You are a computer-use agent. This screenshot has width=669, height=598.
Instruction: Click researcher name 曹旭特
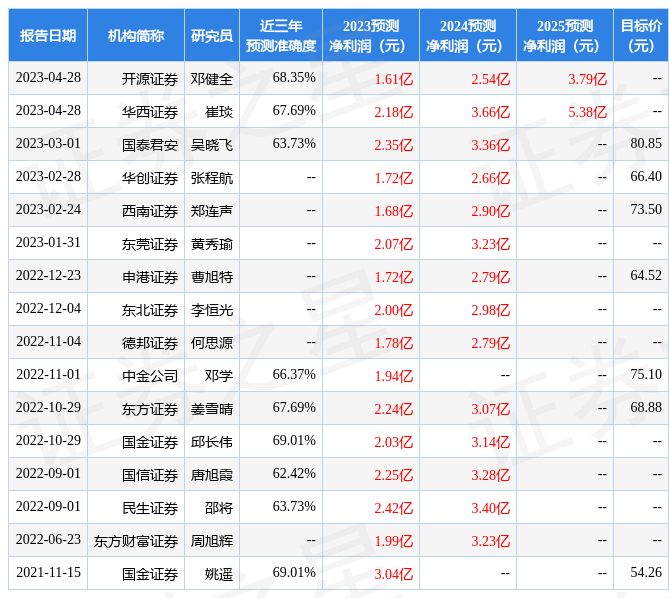point(212,277)
